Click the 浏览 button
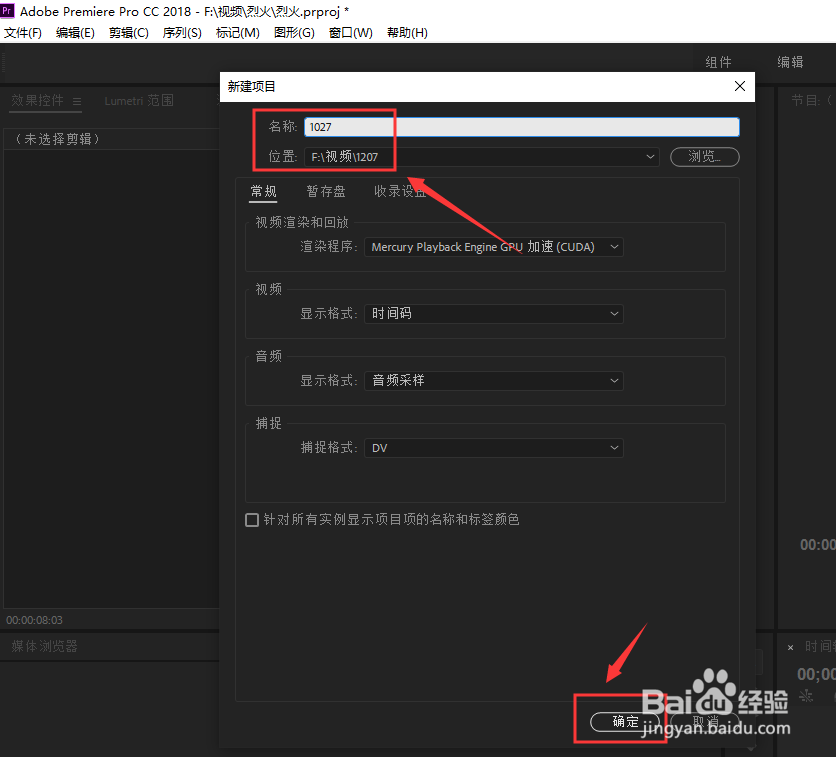 point(704,157)
